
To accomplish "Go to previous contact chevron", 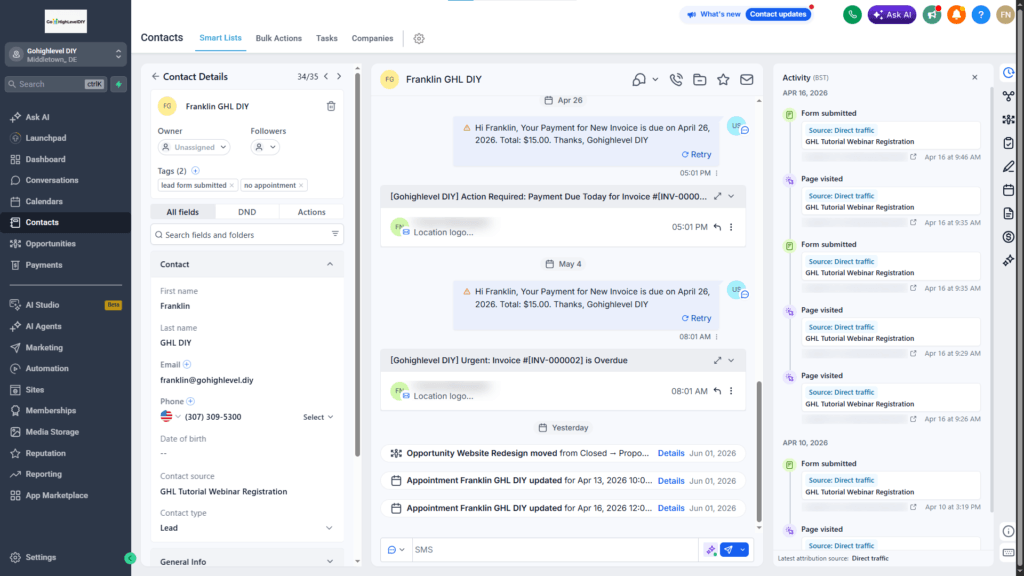I will coord(326,76).
